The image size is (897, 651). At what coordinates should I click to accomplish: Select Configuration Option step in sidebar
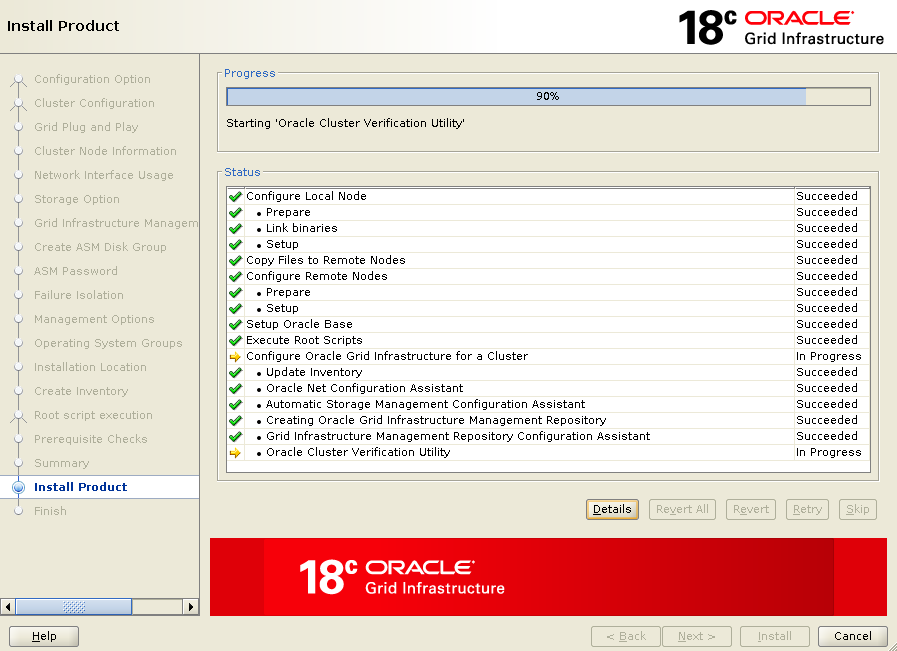click(92, 79)
